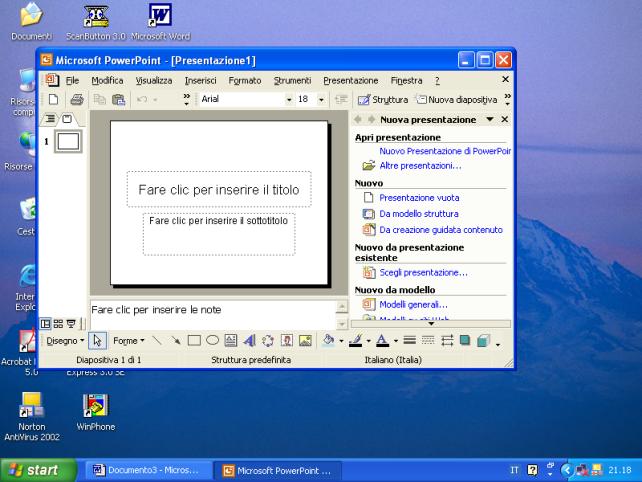The width and height of the screenshot is (642, 482).
Task: Click the Struttura toolbar button
Action: pyautogui.click(x=383, y=100)
